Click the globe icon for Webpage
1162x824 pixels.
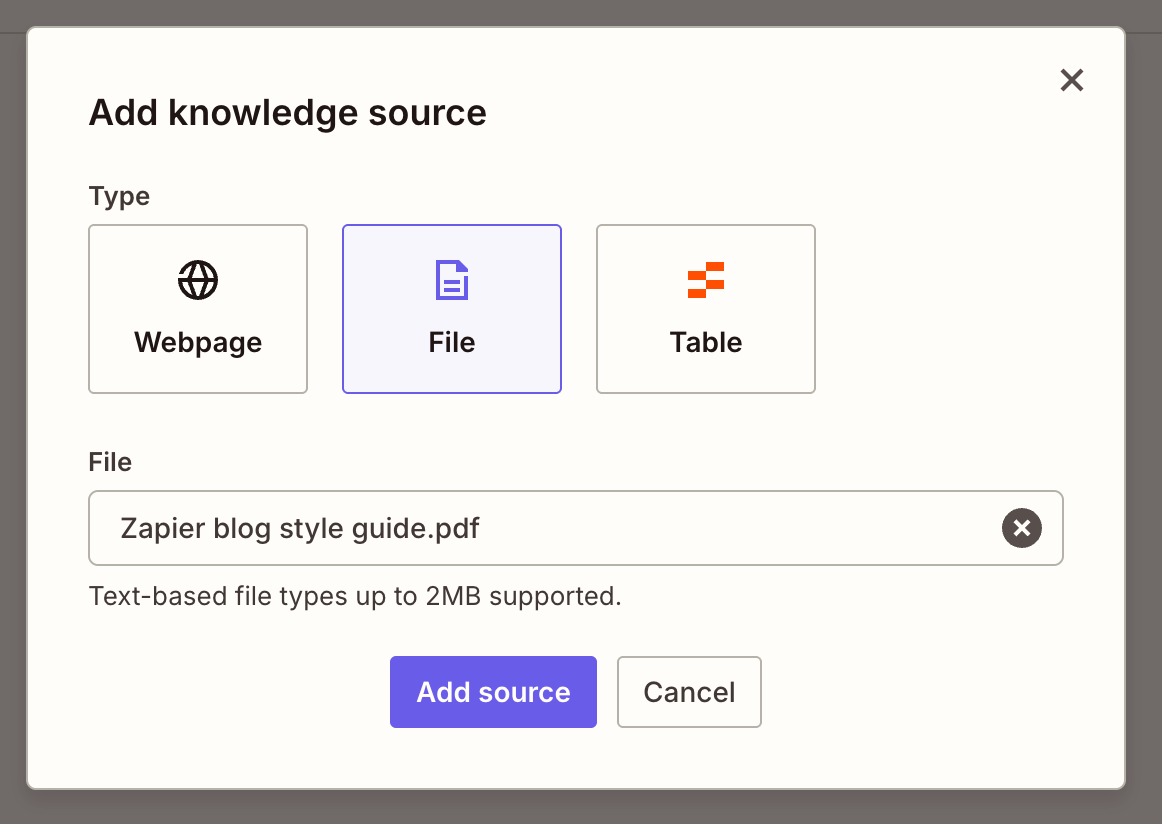pyautogui.click(x=198, y=280)
